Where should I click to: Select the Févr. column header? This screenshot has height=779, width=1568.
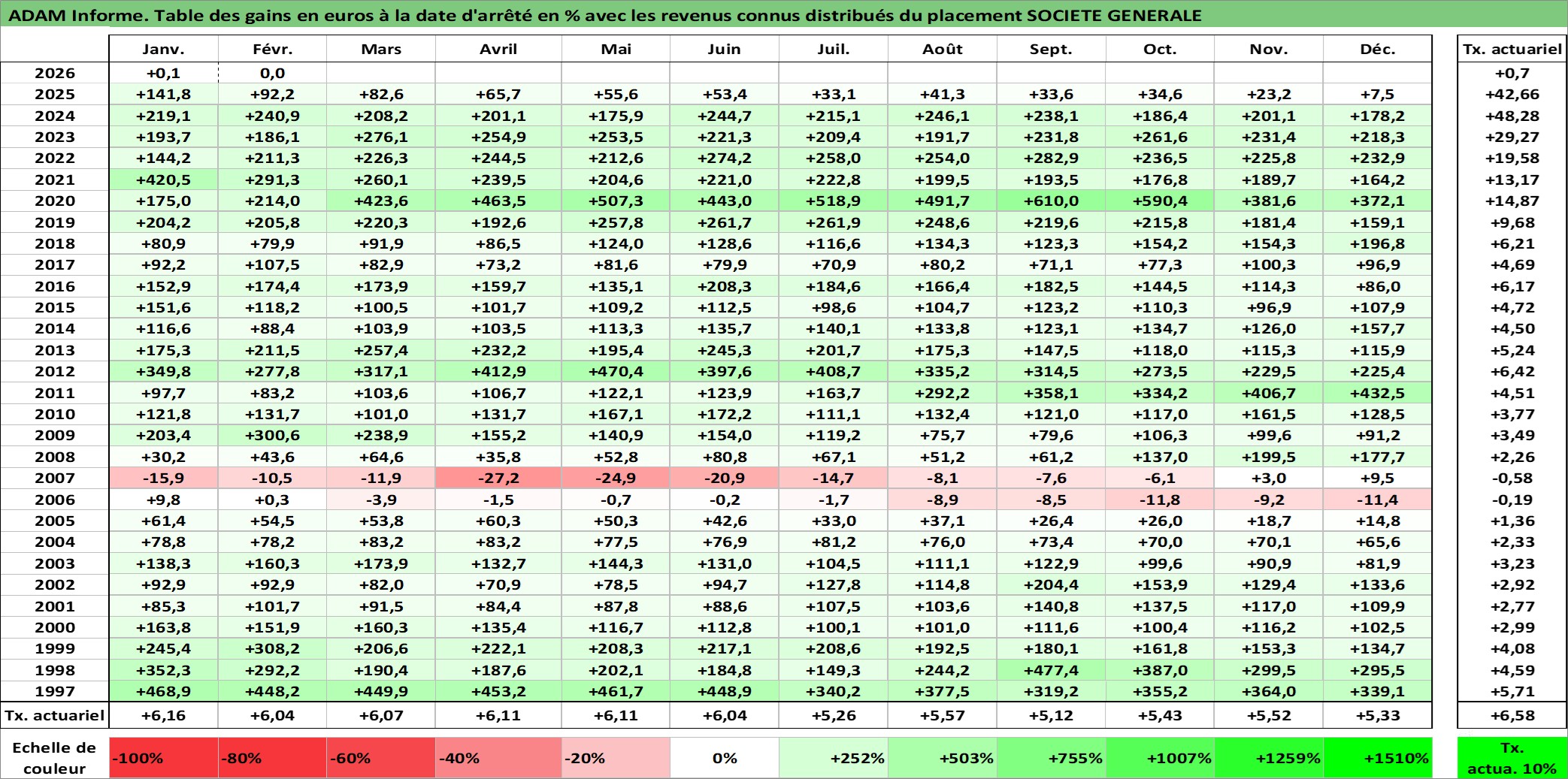coord(272,49)
